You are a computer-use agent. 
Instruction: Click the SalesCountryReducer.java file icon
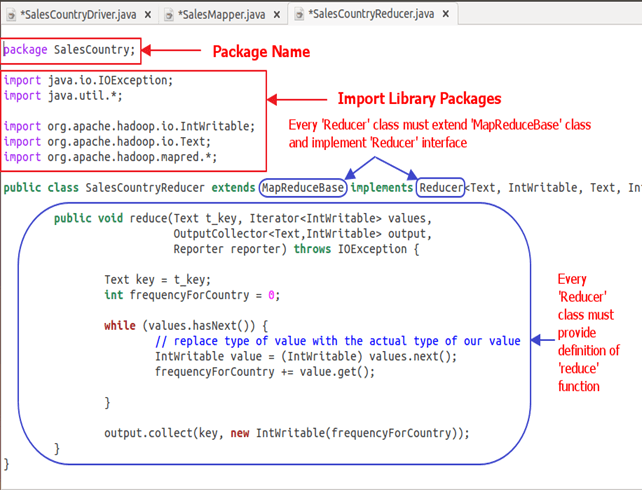coord(297,14)
